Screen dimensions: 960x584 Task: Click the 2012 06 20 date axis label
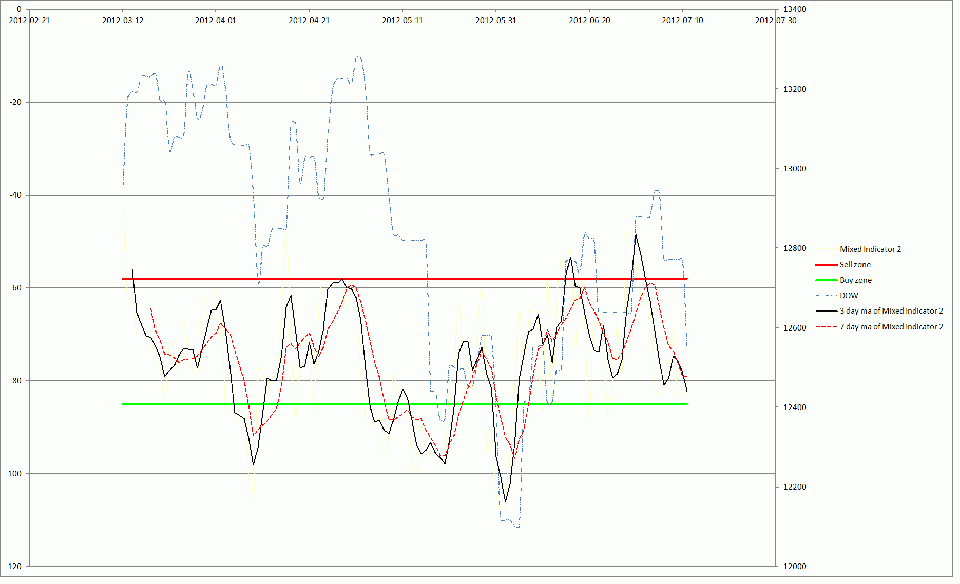pos(590,19)
